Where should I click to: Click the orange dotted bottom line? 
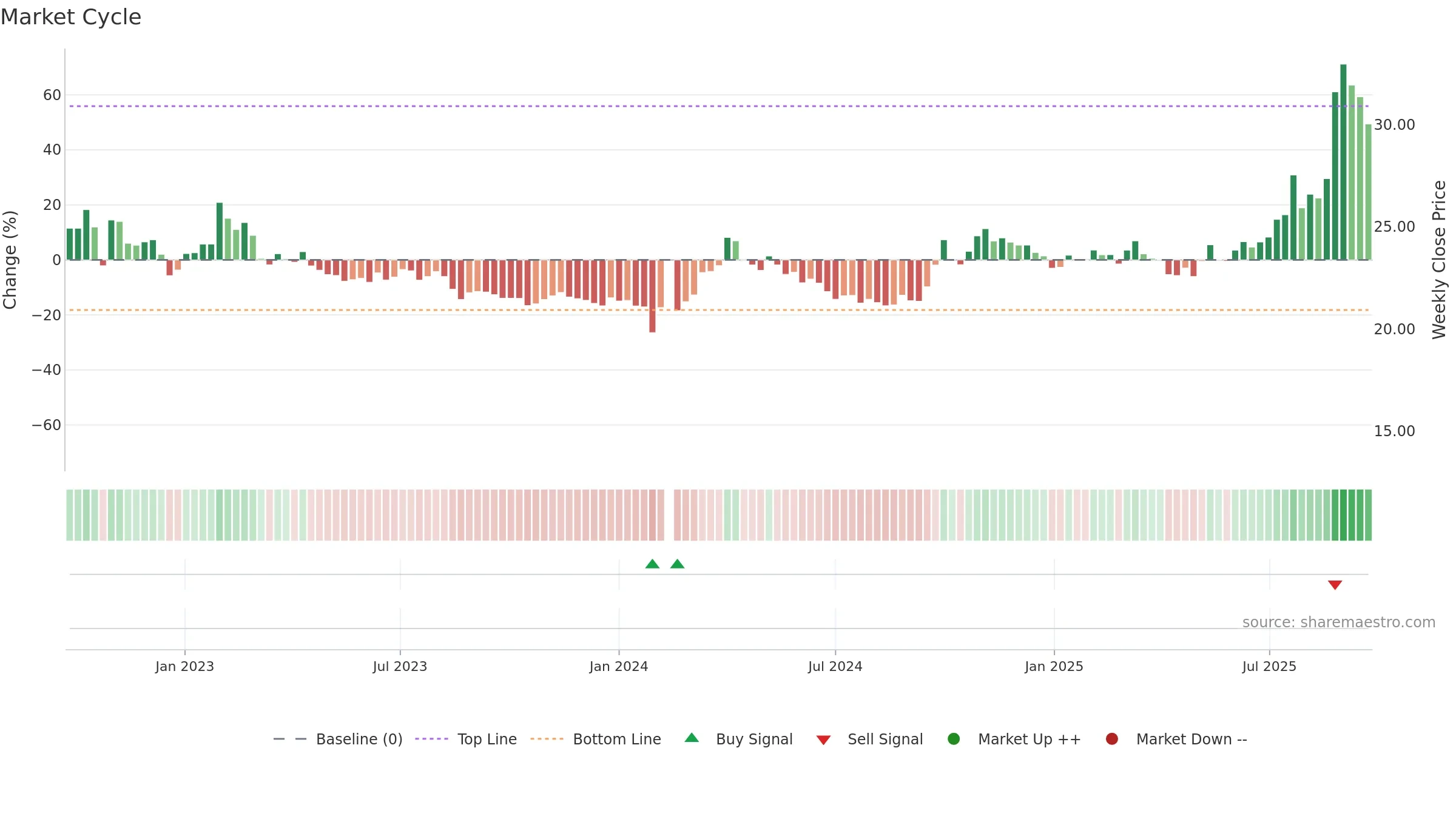[719, 310]
